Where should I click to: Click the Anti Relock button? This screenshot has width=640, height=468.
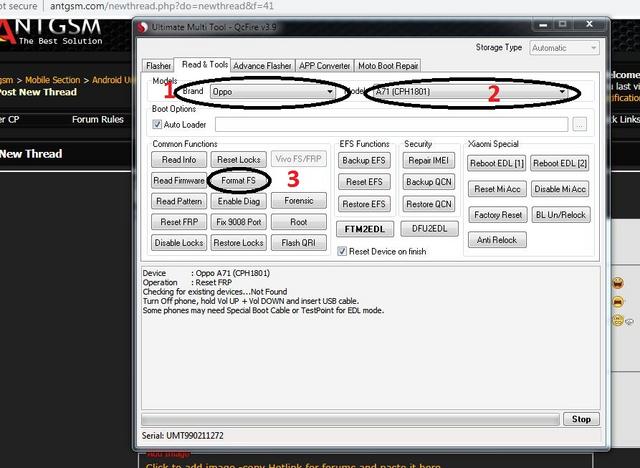coord(497,240)
